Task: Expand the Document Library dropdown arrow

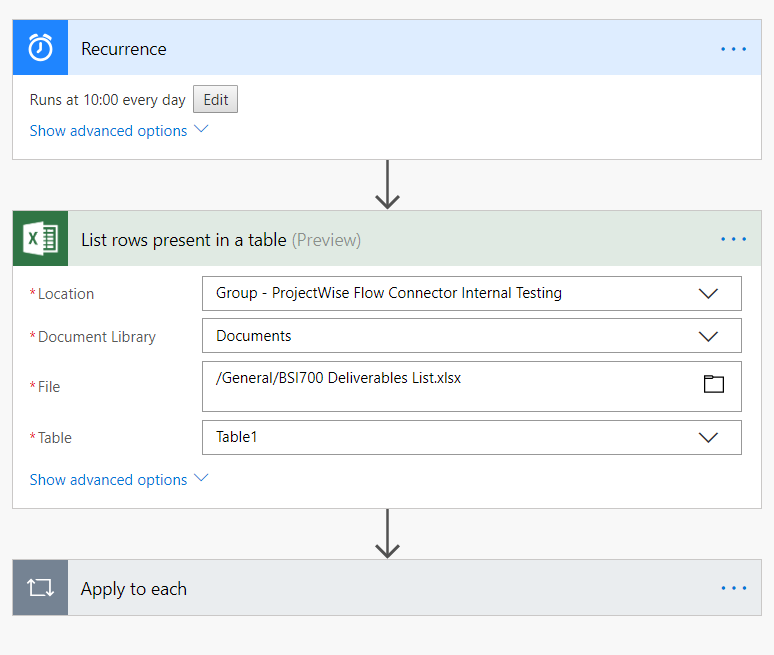Action: point(708,337)
